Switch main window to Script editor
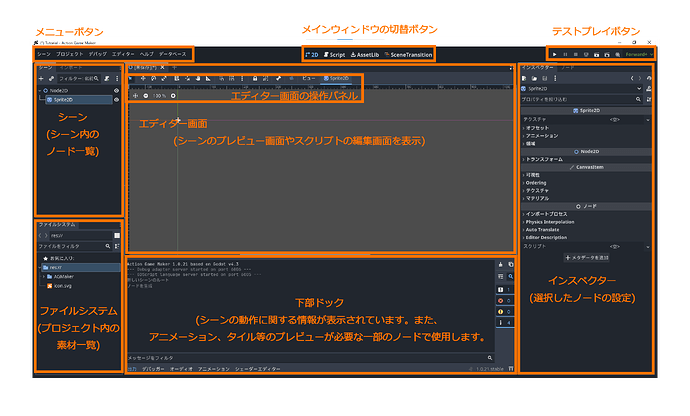The image size is (690, 416). tap(334, 55)
